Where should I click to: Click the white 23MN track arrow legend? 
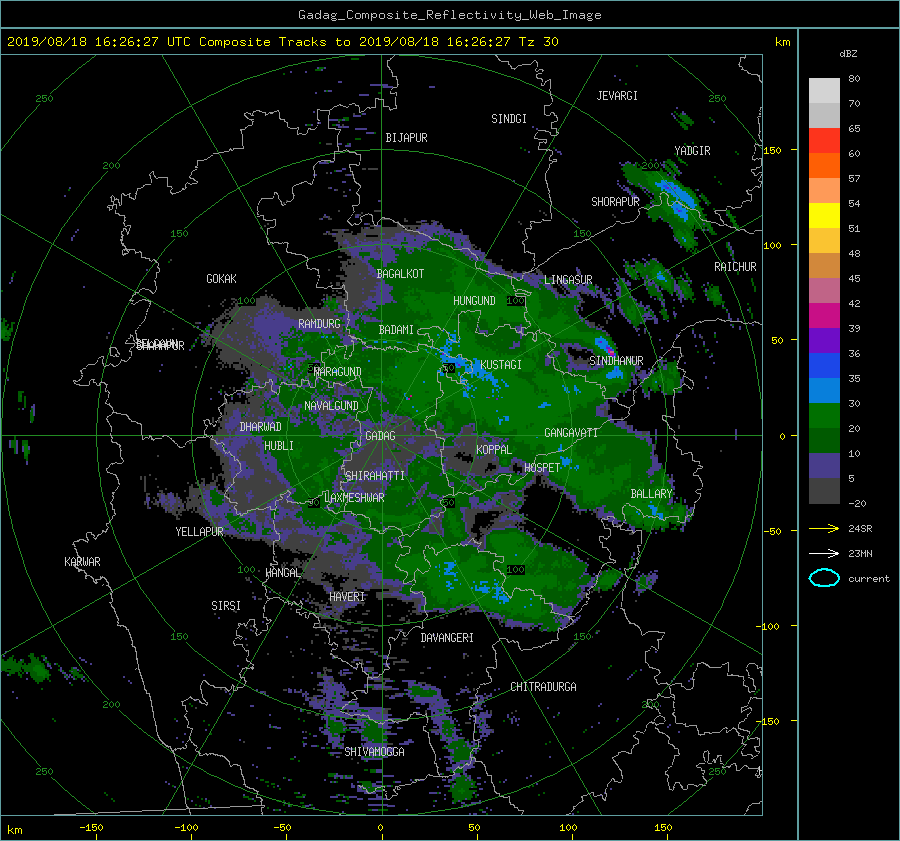[x=824, y=553]
